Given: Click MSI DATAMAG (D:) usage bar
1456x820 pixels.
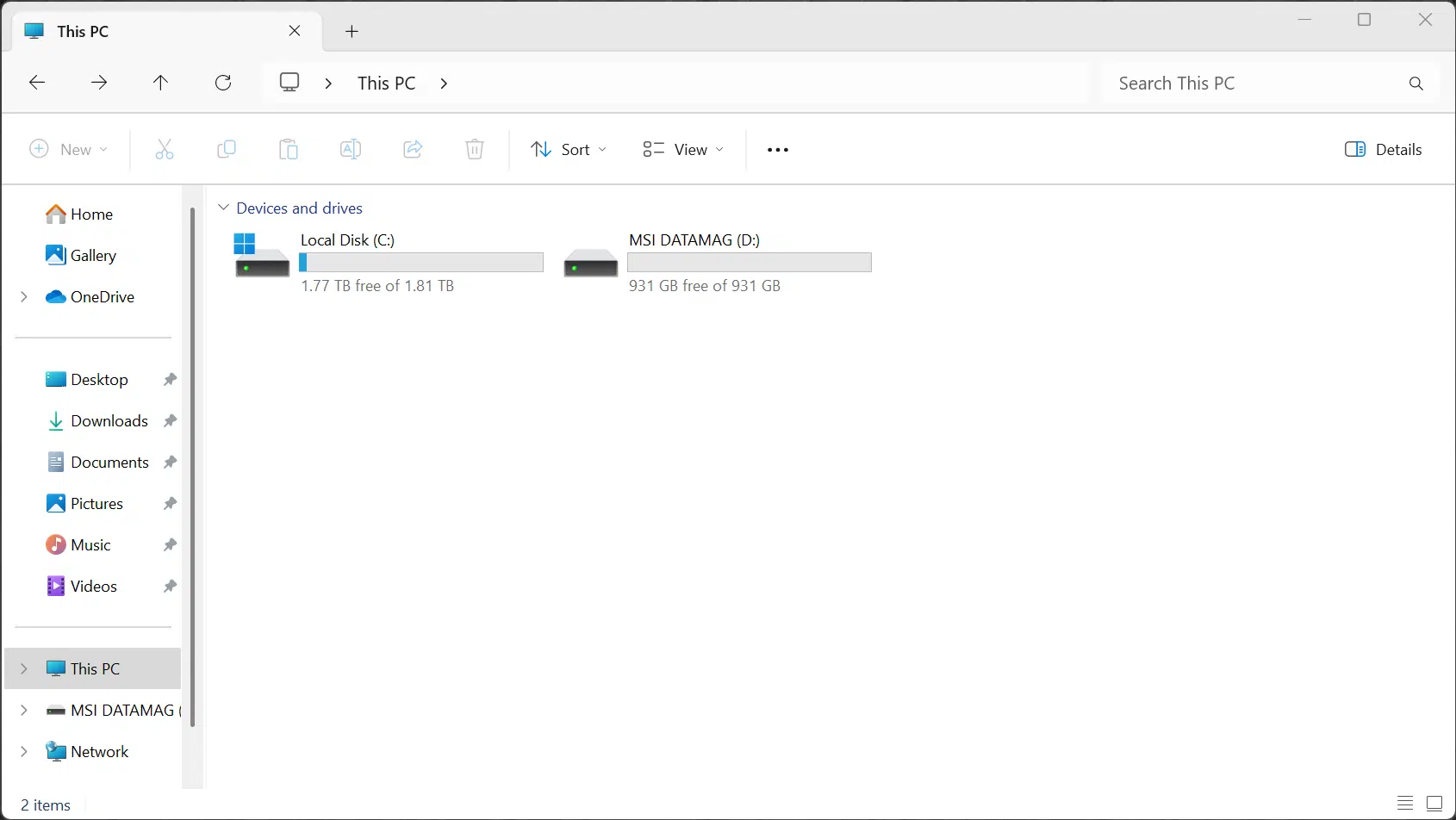Looking at the screenshot, I should (750, 262).
